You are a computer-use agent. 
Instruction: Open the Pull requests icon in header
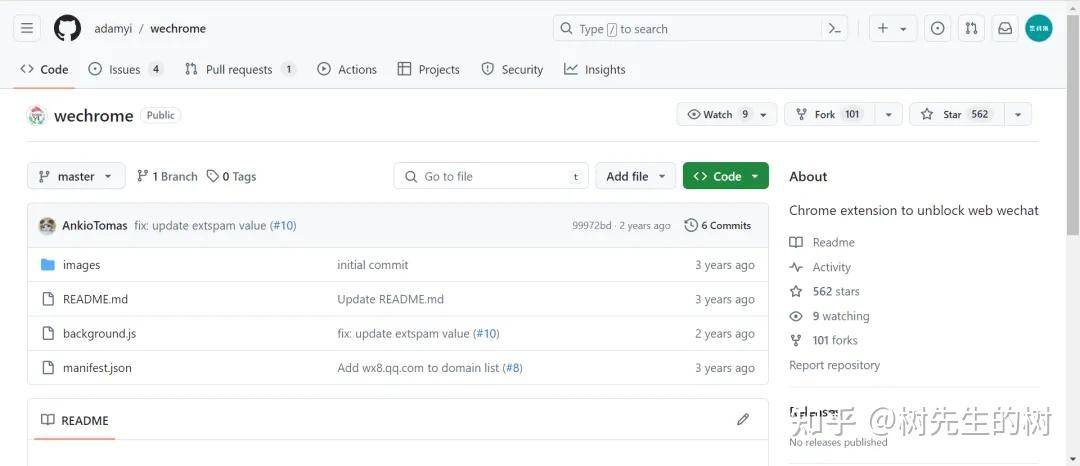click(x=971, y=28)
